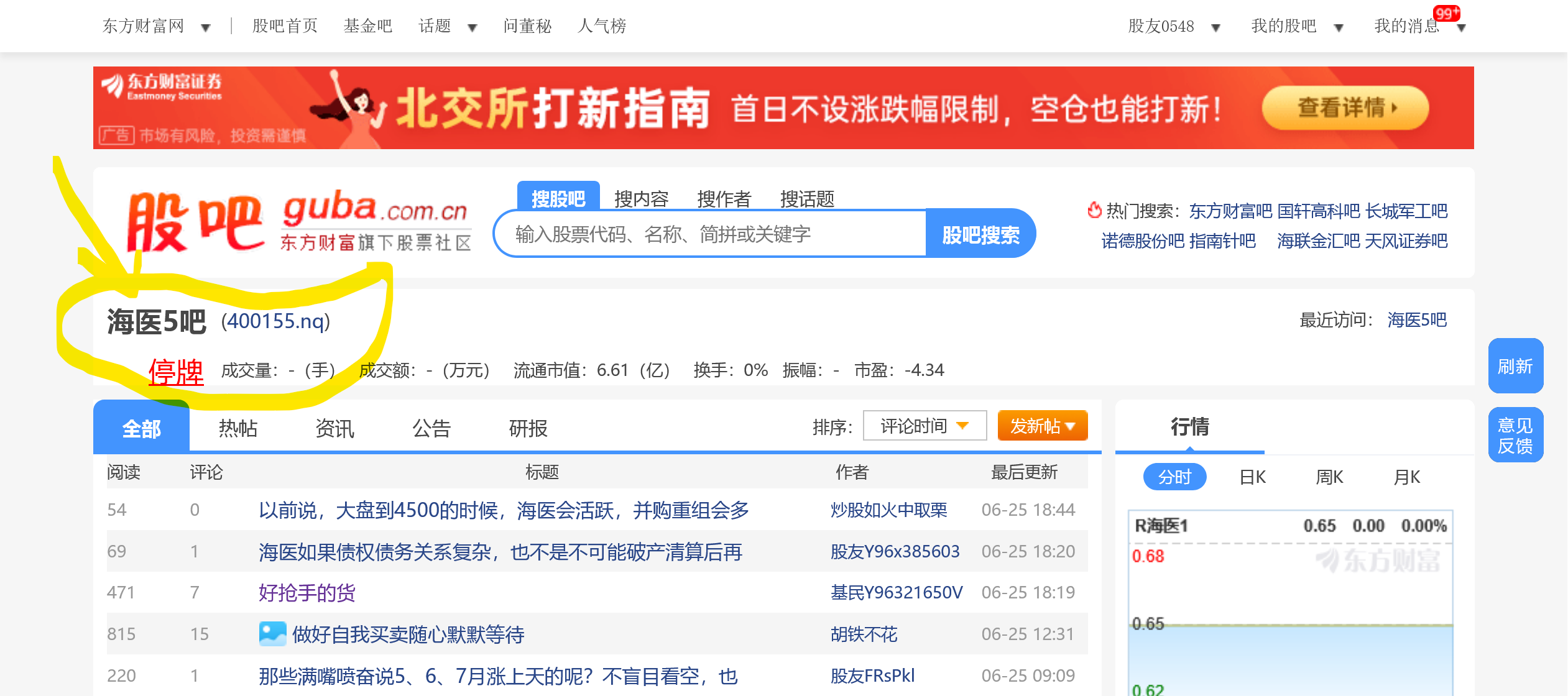1568x696 pixels.
Task: Expand the 话题 dropdown arrow
Action: (473, 27)
